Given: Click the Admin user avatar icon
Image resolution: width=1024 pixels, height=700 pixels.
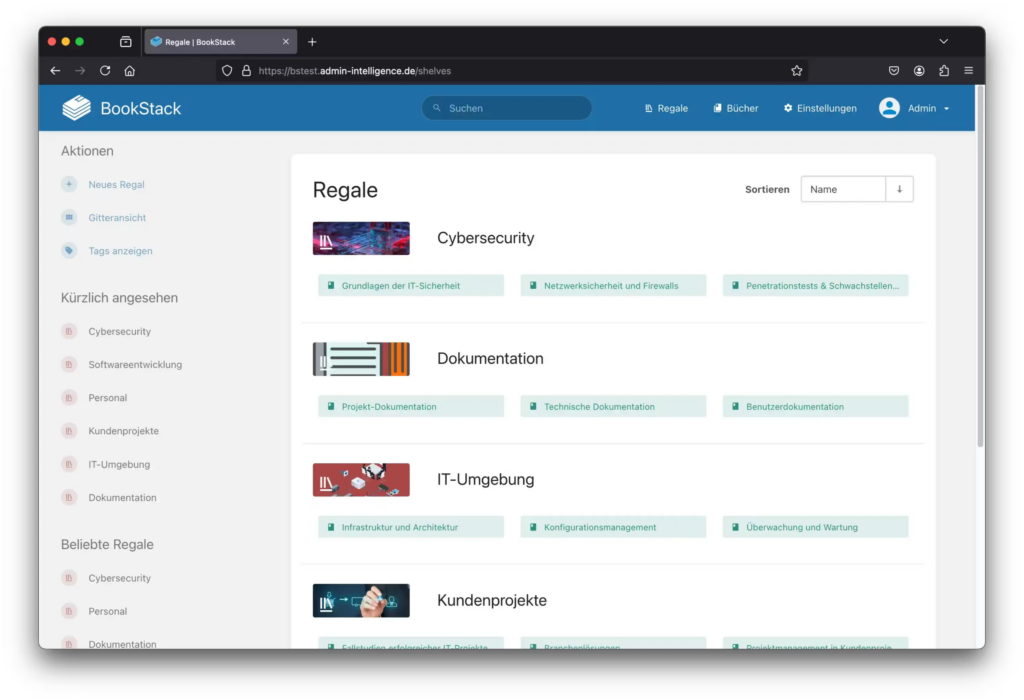Looking at the screenshot, I should (889, 107).
